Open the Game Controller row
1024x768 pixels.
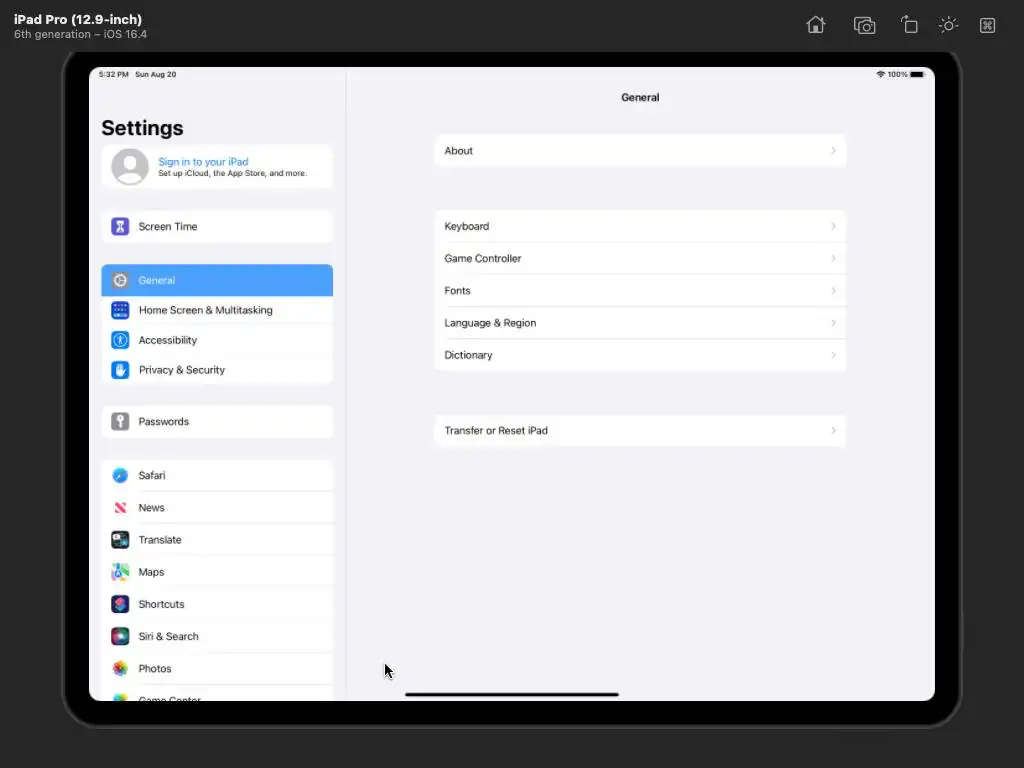tap(640, 259)
